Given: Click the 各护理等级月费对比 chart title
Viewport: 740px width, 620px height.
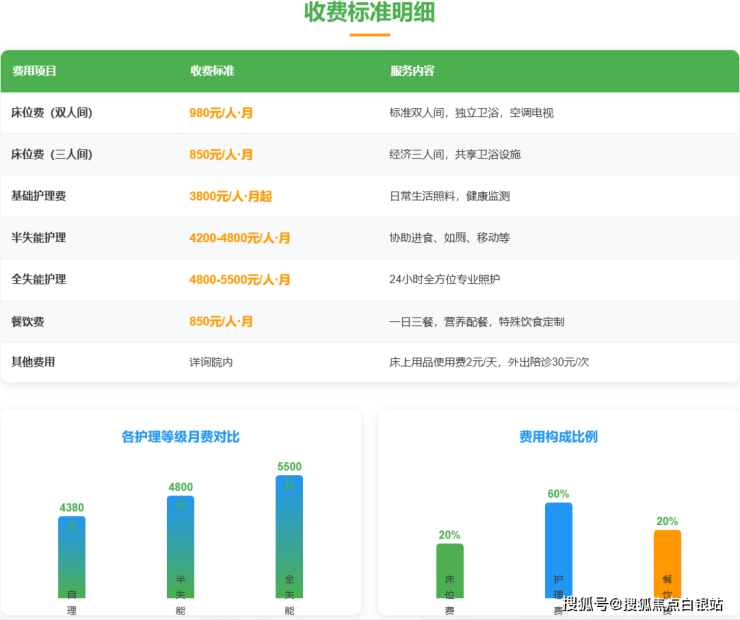Looking at the screenshot, I should coord(180,437).
